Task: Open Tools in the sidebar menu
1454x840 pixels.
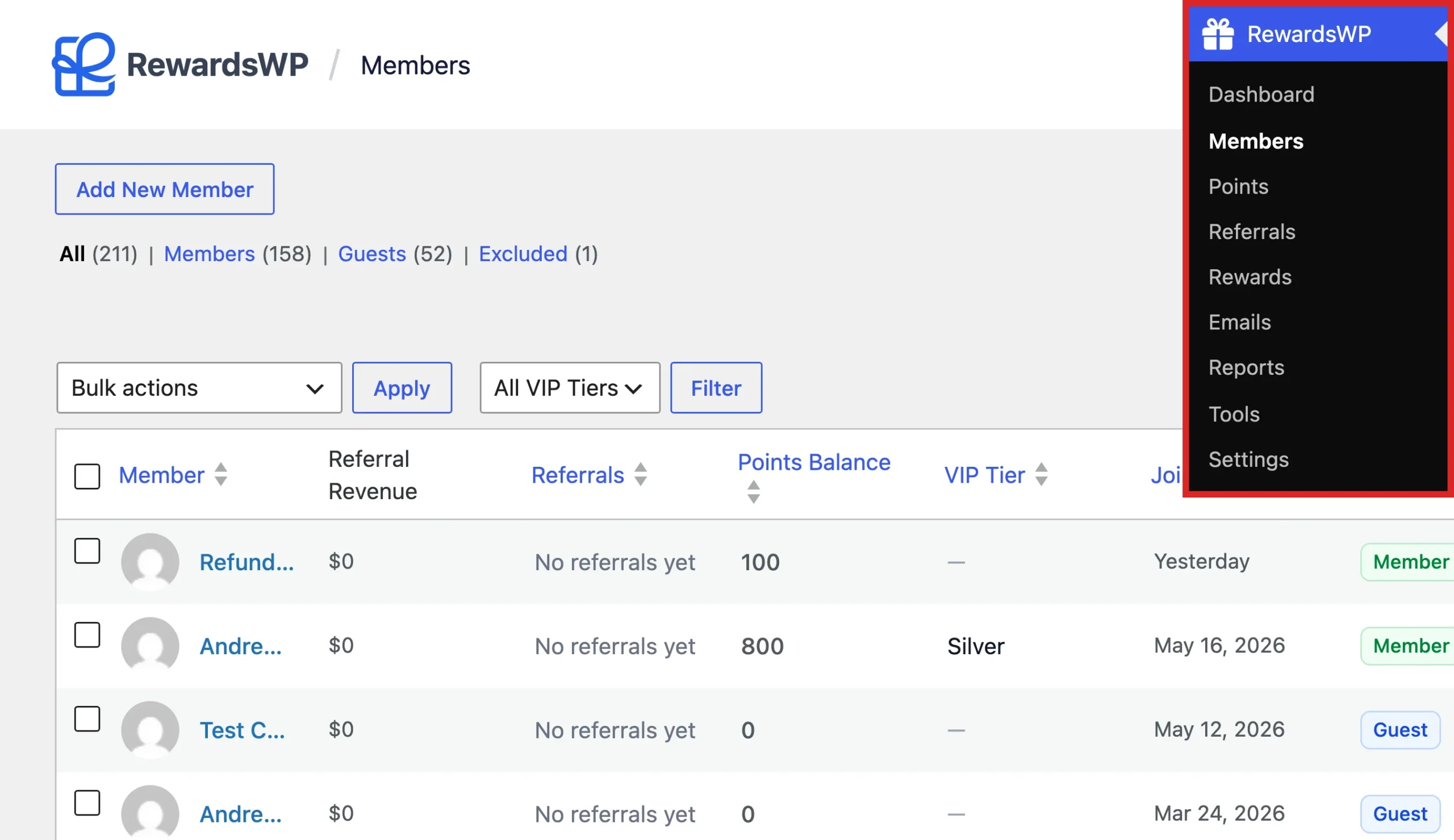Action: pyautogui.click(x=1234, y=413)
